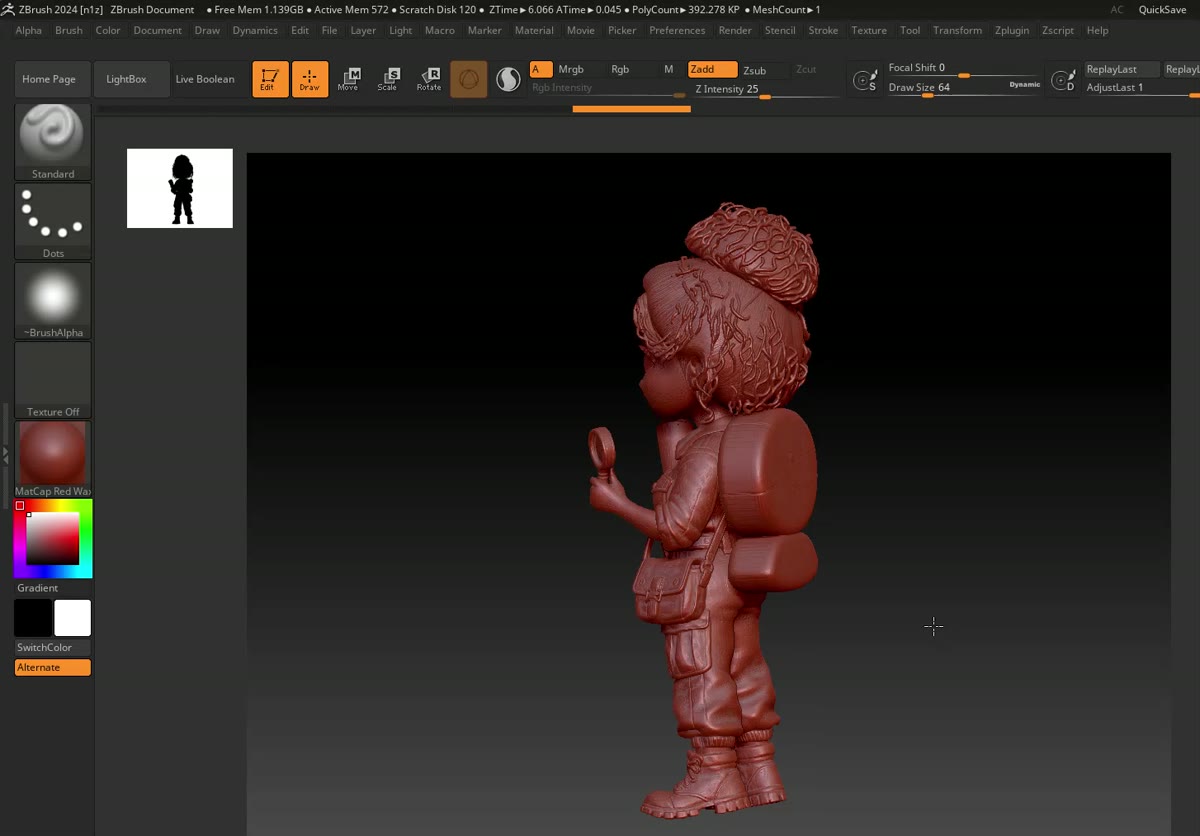Open the Zplugin menu
The width and height of the screenshot is (1200, 836).
pos(1012,30)
